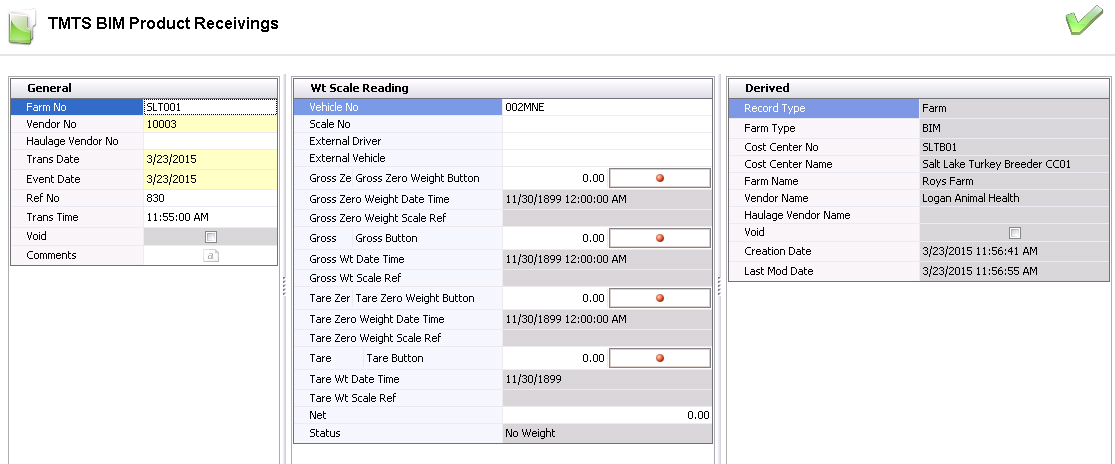Select the Vehicle No field 002MNE

pos(606,107)
